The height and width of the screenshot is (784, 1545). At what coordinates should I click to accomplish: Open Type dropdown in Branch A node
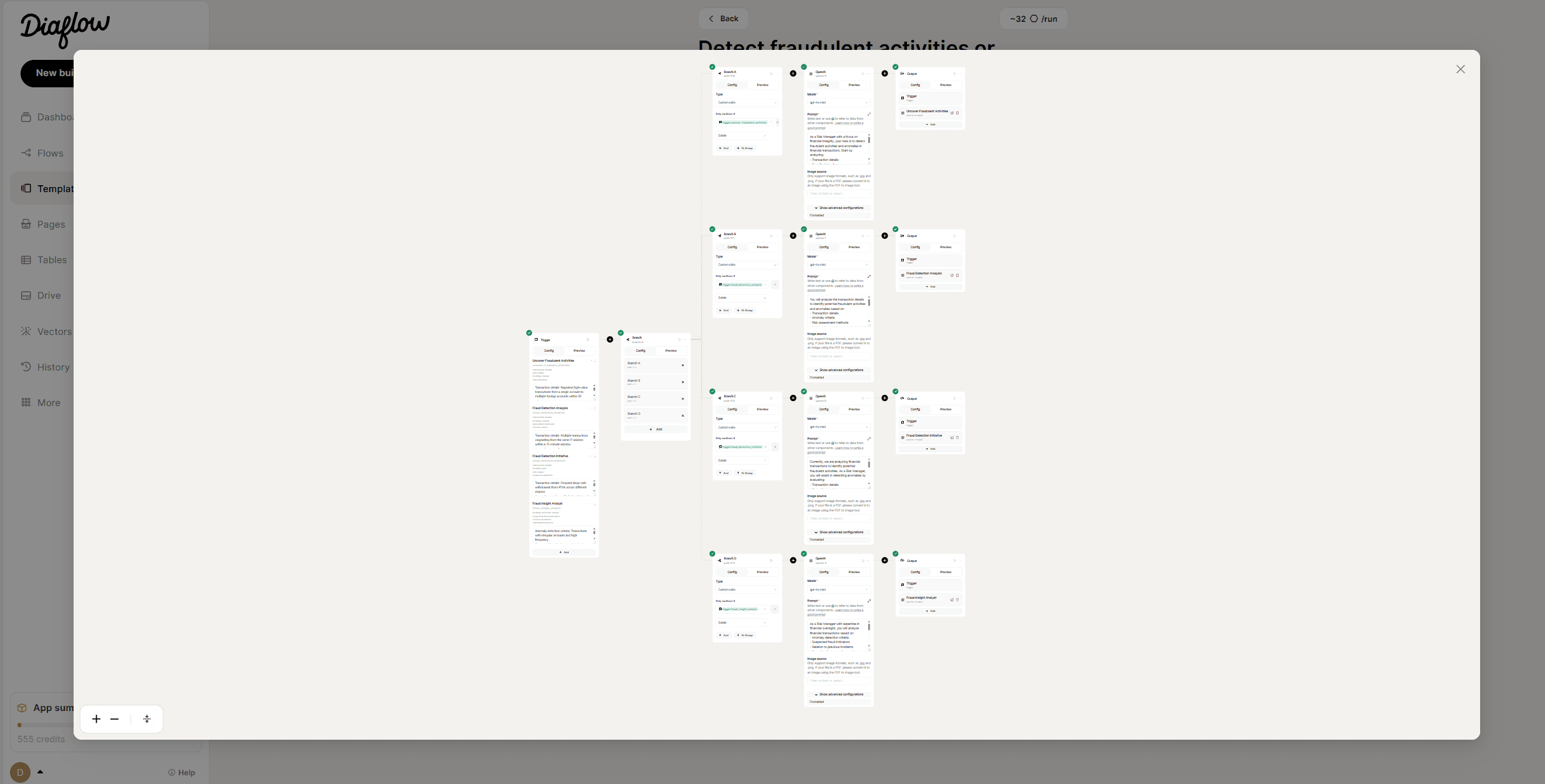point(747,103)
